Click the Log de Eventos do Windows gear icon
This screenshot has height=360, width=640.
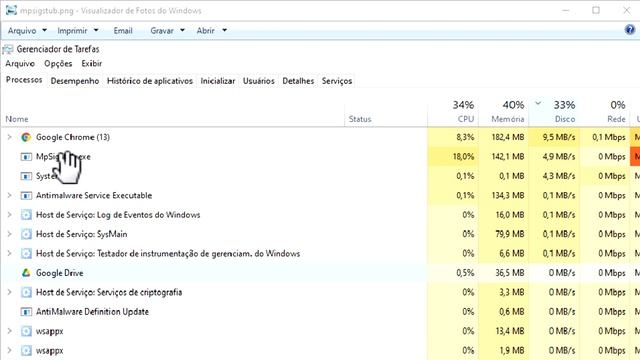[x=26, y=215]
